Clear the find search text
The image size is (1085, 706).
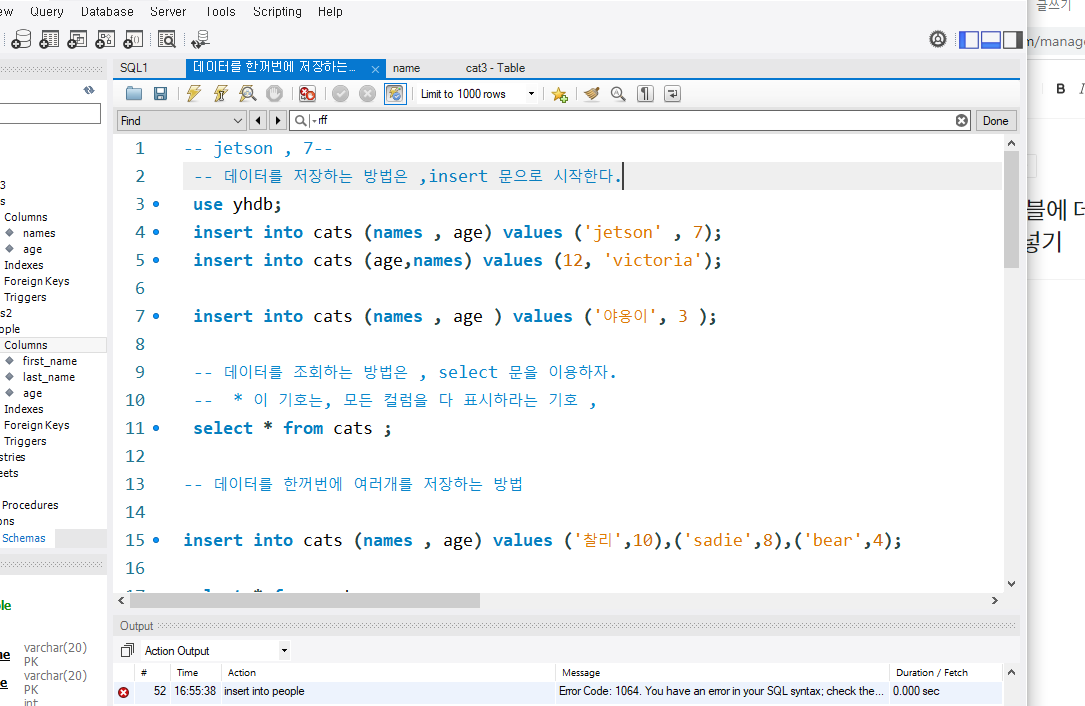tap(962, 120)
